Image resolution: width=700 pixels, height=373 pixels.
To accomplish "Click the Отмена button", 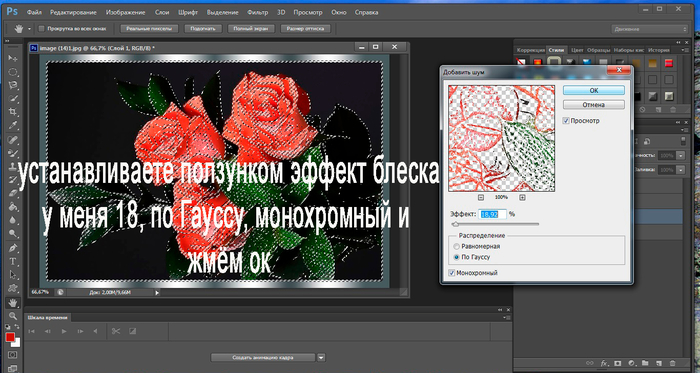I will 594,105.
